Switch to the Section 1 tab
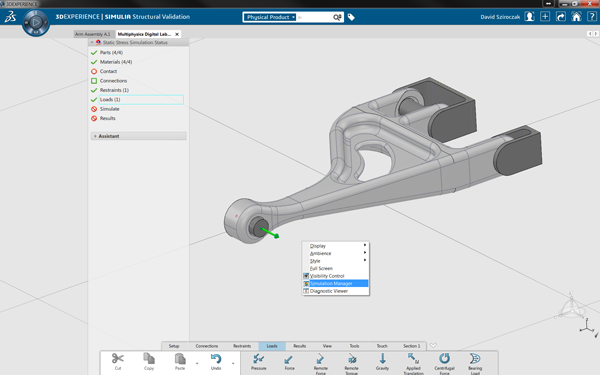Image resolution: width=600 pixels, height=375 pixels. (411, 346)
